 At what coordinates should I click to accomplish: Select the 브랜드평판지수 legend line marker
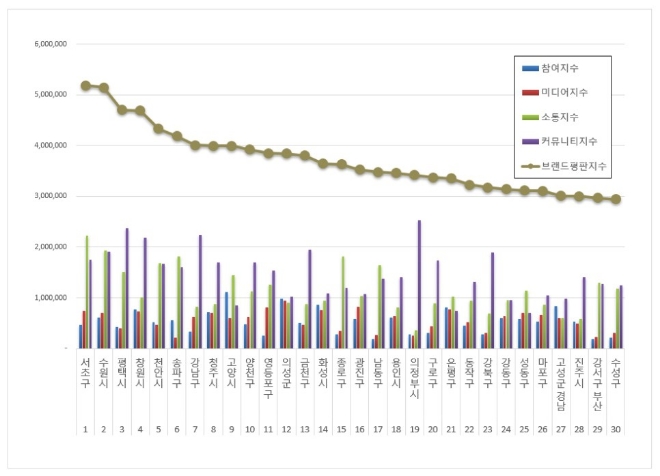click(529, 164)
